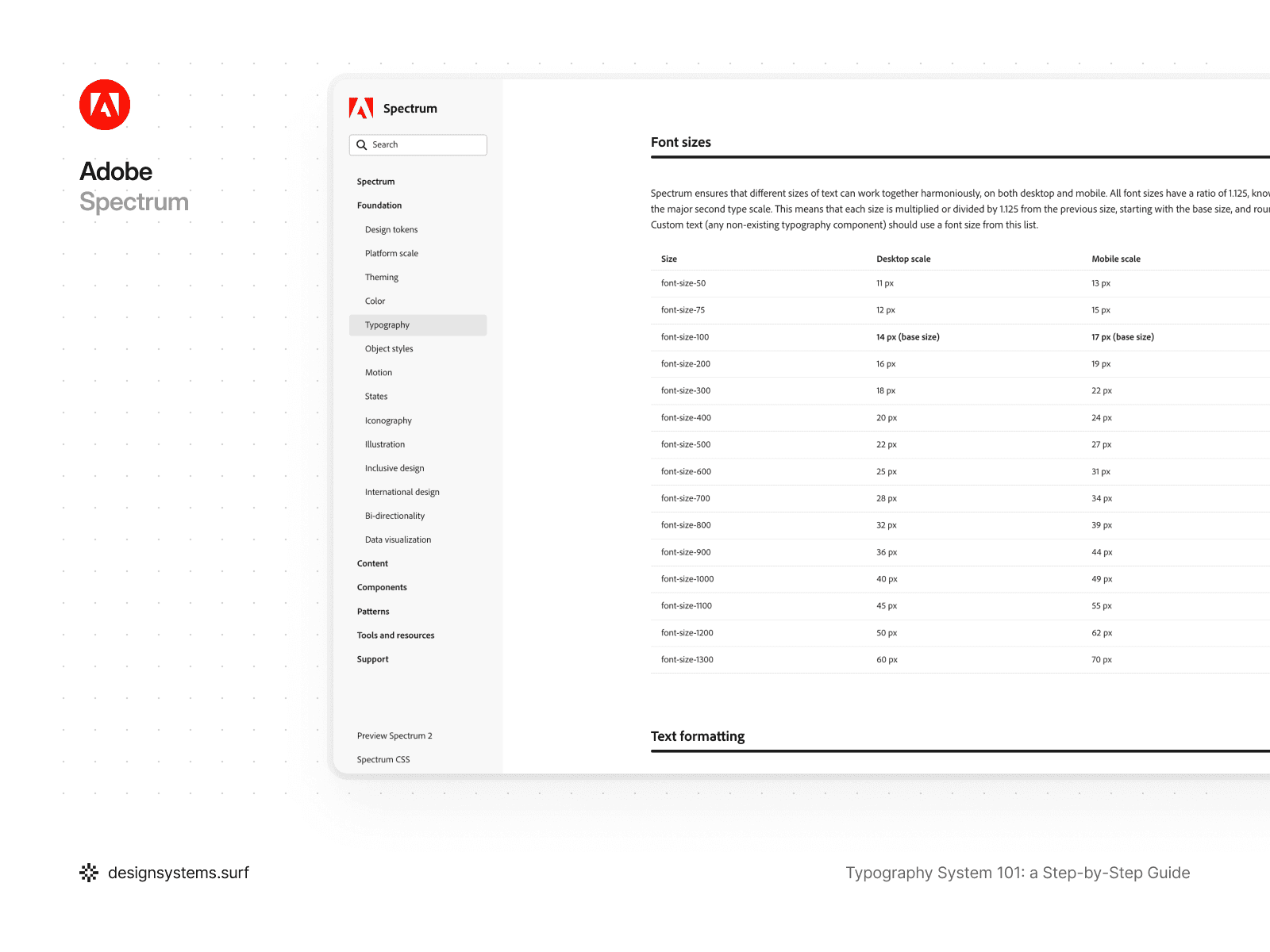Screen dimensions: 1270x952
Task: Follow the Spectrum CSS link
Action: [x=383, y=759]
